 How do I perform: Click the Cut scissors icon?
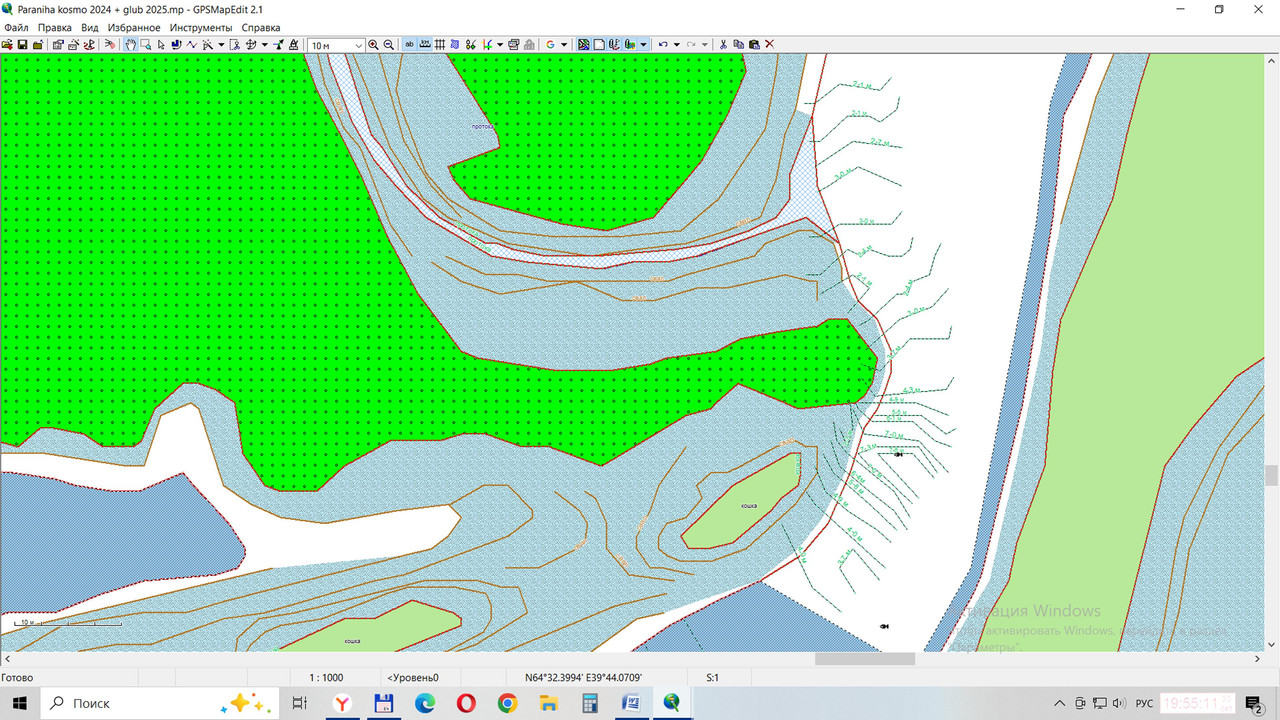[x=723, y=45]
